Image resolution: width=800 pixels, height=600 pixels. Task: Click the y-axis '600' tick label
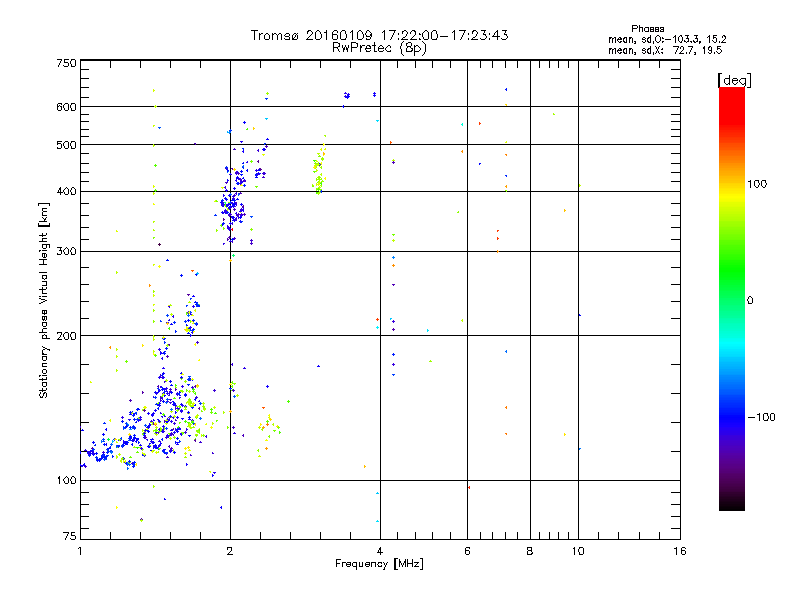tap(66, 107)
